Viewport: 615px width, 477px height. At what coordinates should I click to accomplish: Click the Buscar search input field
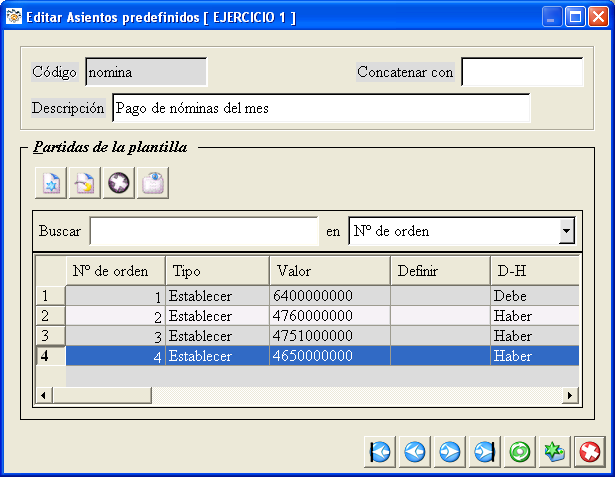204,231
